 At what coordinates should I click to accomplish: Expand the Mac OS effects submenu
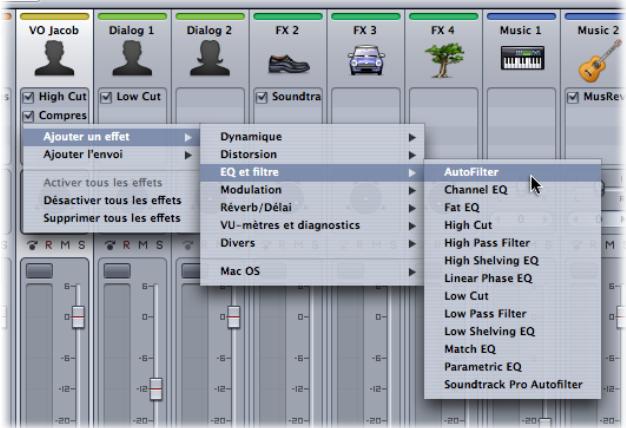point(312,271)
